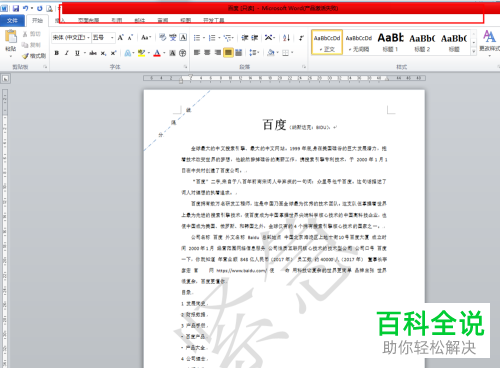Image resolution: width=500 pixels, height=368 pixels.
Task: Select the Format Painter (格式刷)
Action: click(x=34, y=56)
